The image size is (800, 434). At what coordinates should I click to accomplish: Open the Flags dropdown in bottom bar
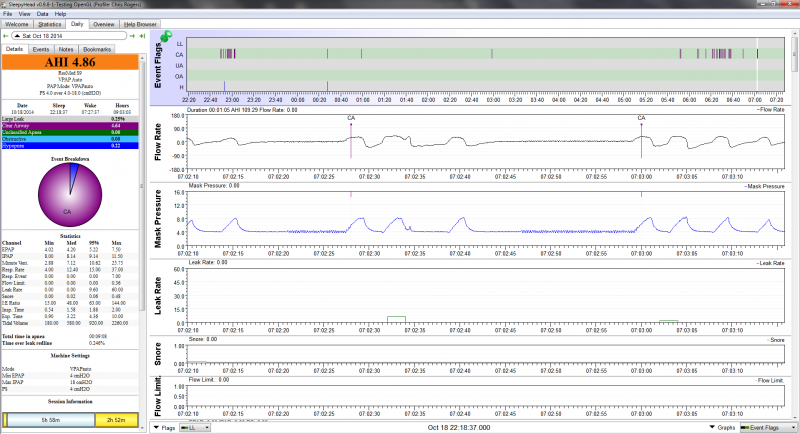point(165,427)
